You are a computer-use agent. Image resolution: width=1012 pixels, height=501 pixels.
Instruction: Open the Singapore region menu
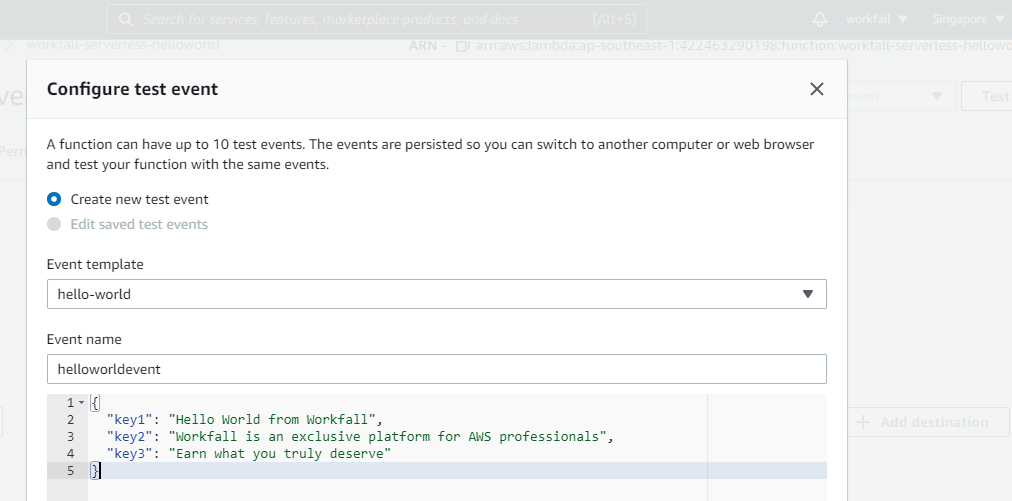click(x=968, y=19)
